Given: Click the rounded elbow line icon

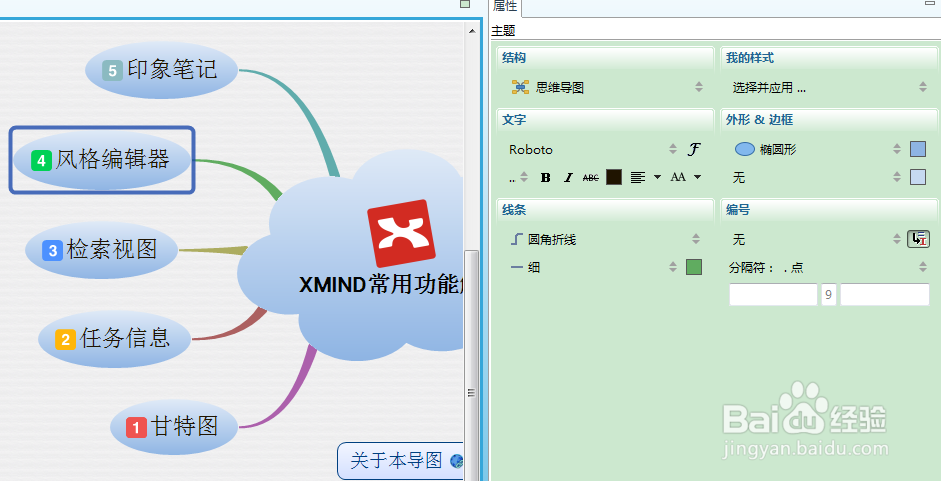Looking at the screenshot, I should (x=517, y=240).
